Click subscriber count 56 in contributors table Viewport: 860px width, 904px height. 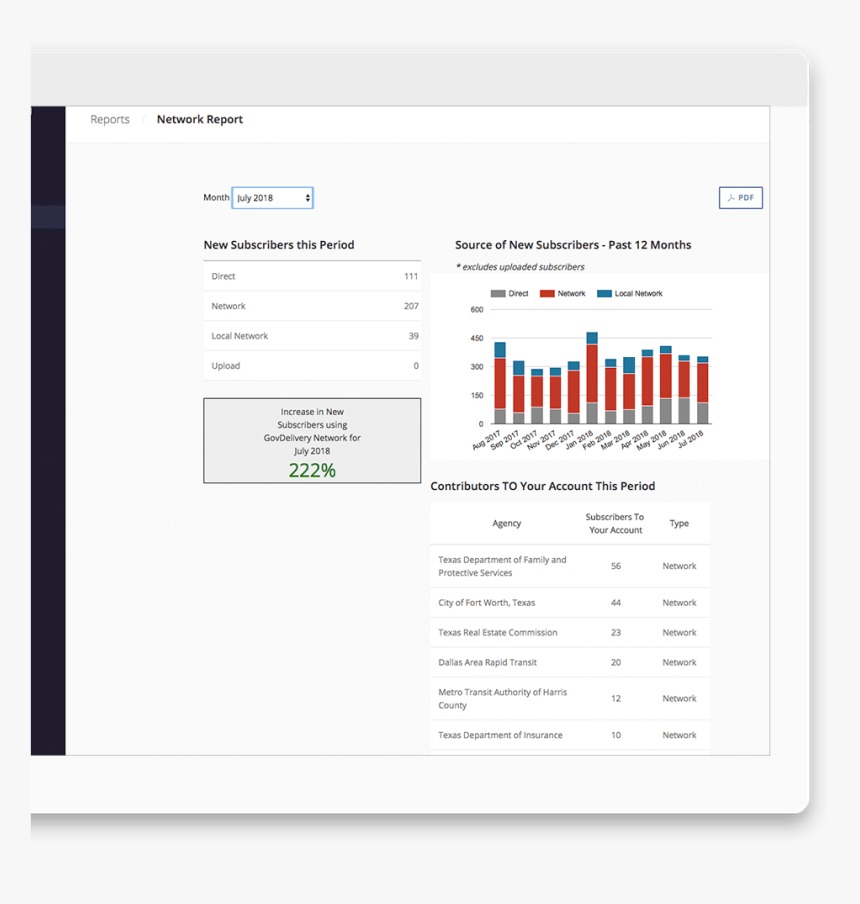coord(616,566)
